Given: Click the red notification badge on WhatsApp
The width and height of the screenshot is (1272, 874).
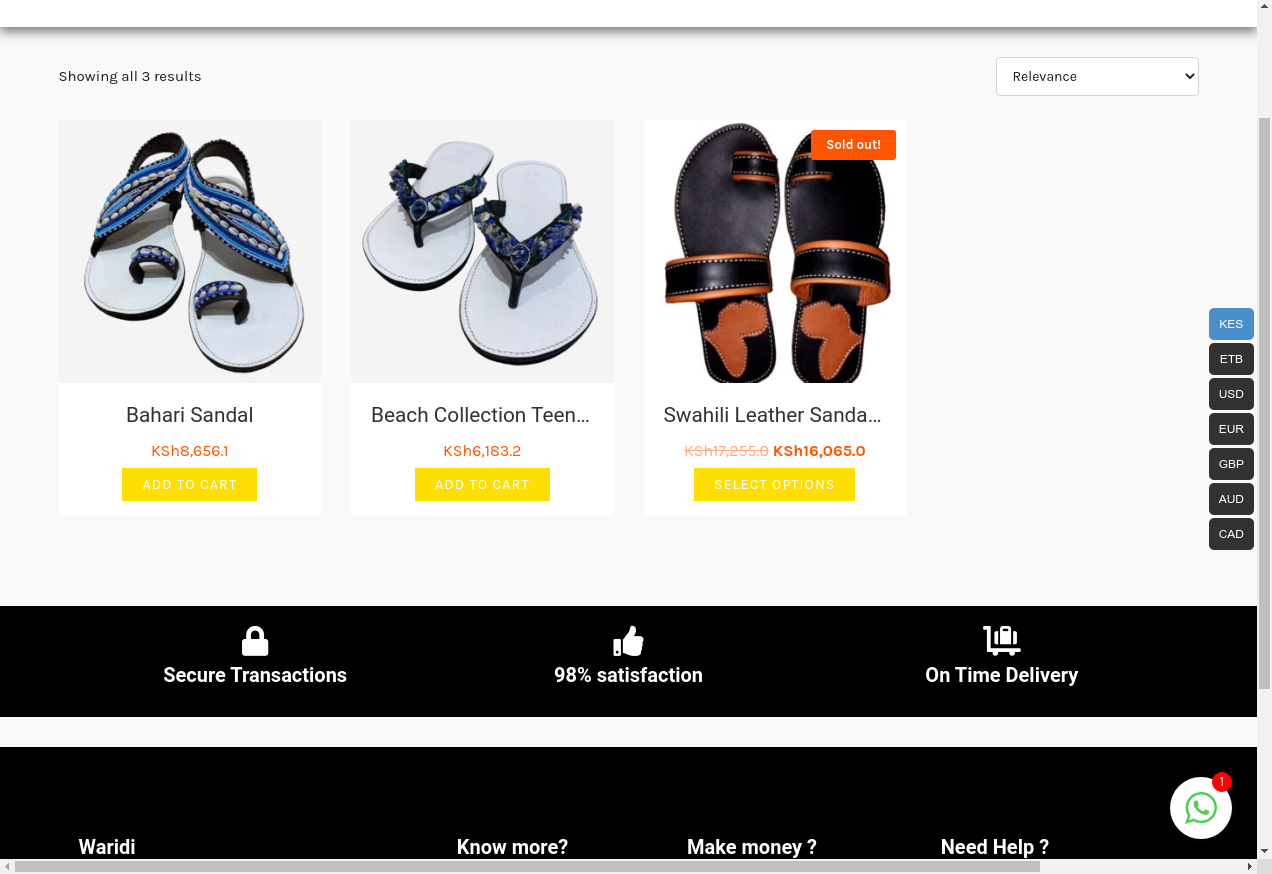Looking at the screenshot, I should point(1221,782).
